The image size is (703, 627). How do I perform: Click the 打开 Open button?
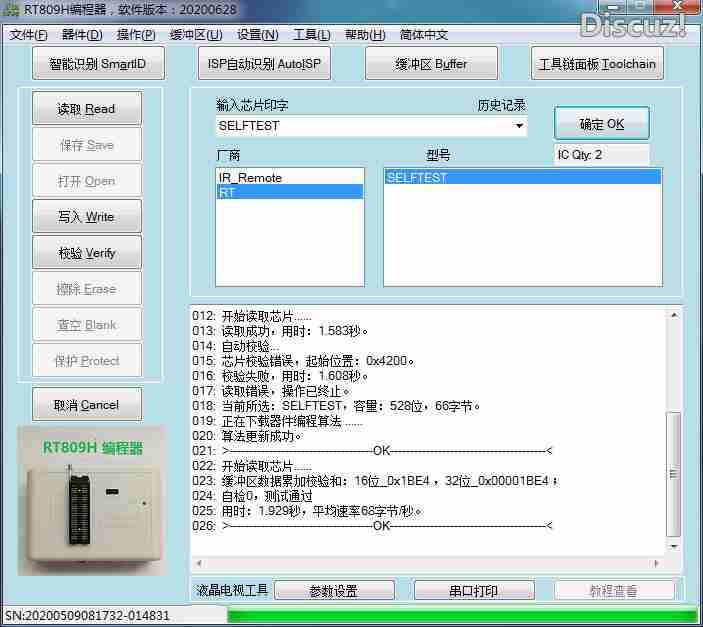pos(87,181)
